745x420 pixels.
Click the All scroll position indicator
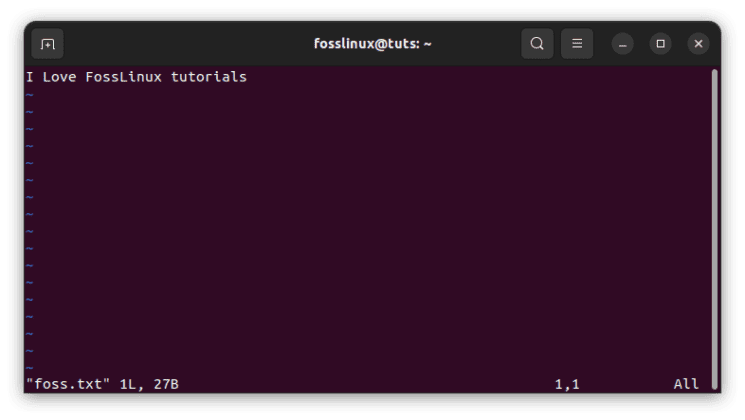click(x=686, y=384)
